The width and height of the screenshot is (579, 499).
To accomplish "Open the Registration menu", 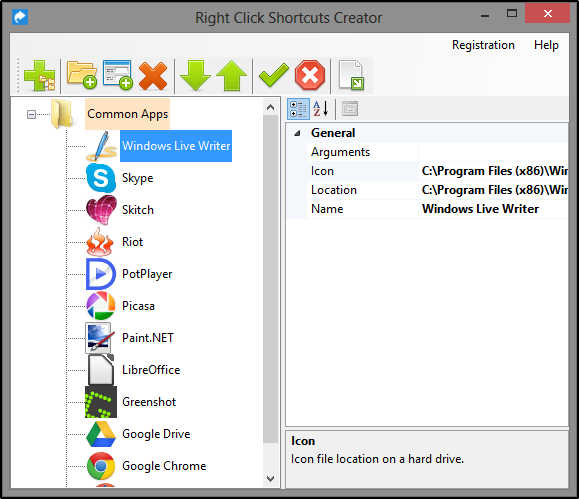I will point(483,45).
